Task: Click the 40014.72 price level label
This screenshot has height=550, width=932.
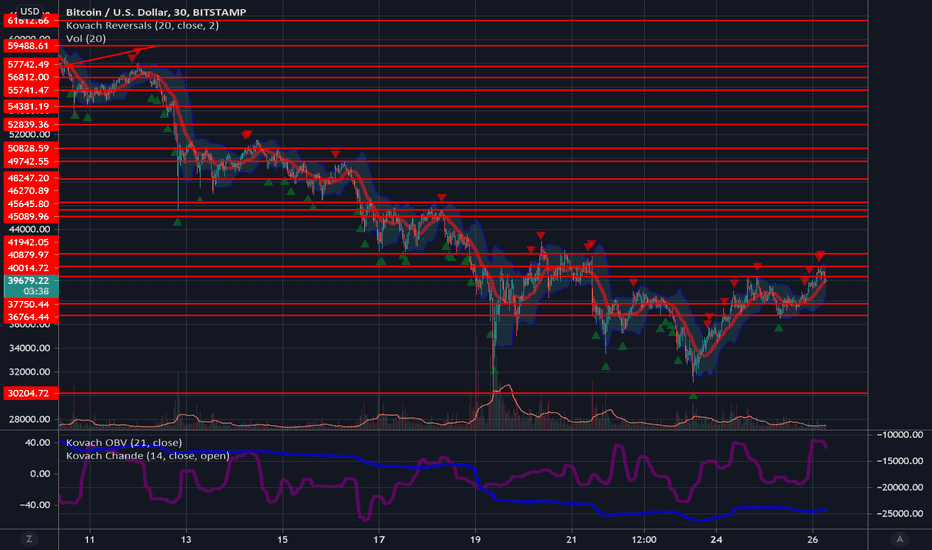Action: [x=31, y=268]
